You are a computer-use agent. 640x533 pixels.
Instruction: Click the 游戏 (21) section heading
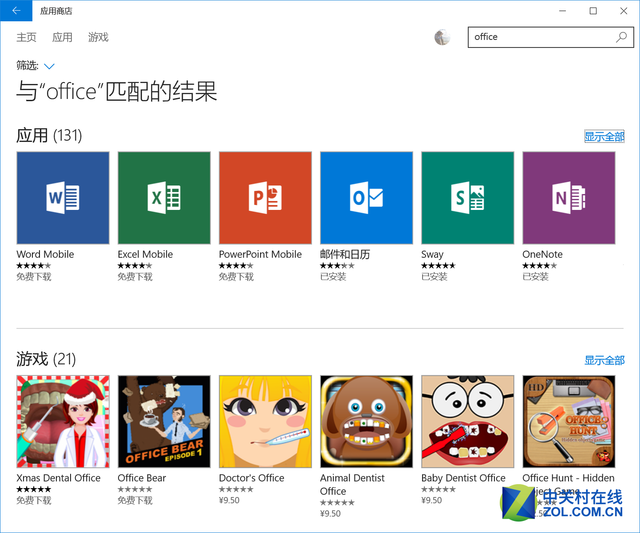click(46, 359)
